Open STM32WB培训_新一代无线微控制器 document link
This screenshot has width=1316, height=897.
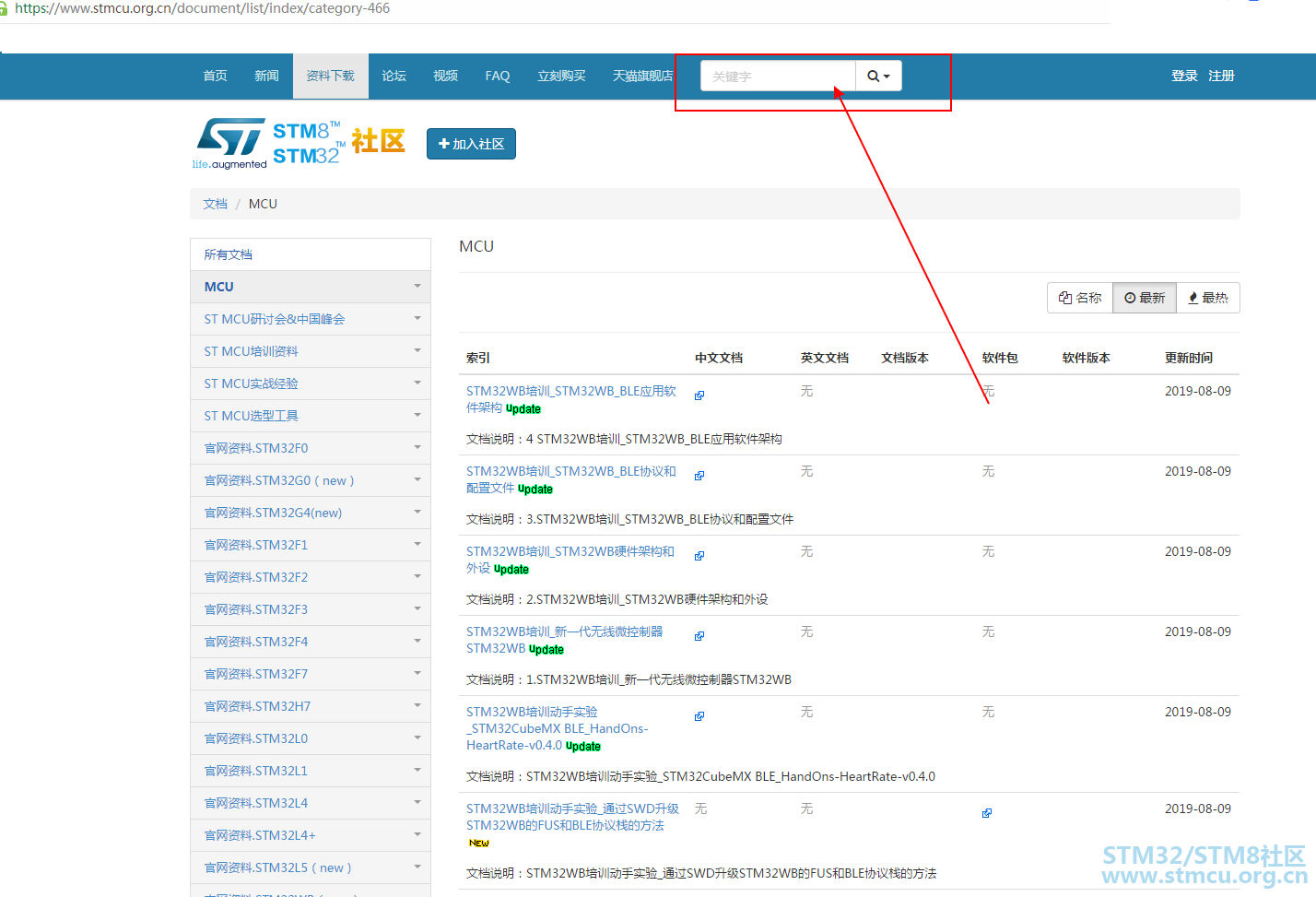click(565, 640)
